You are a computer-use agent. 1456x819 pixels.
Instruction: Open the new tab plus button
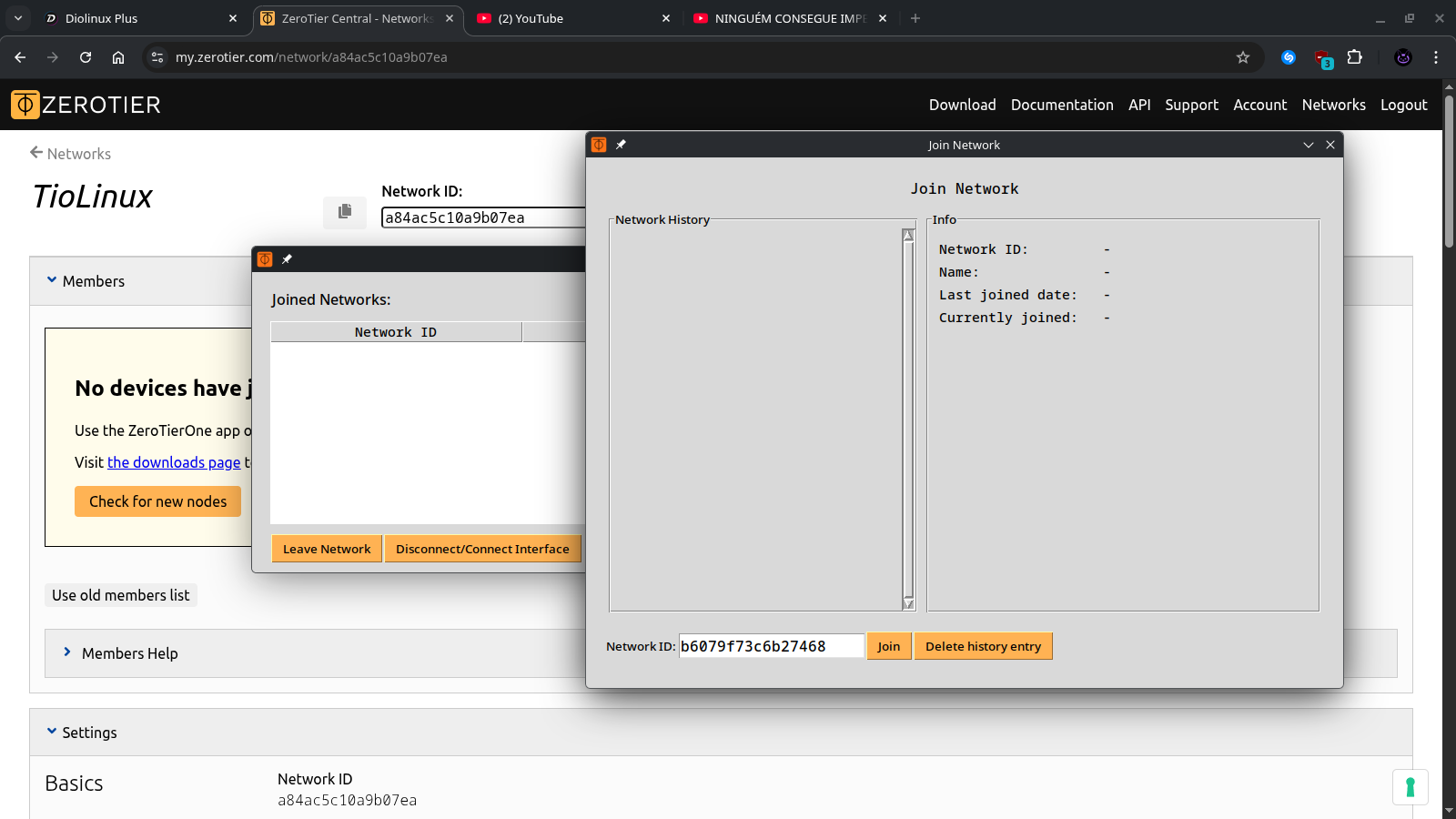(915, 18)
